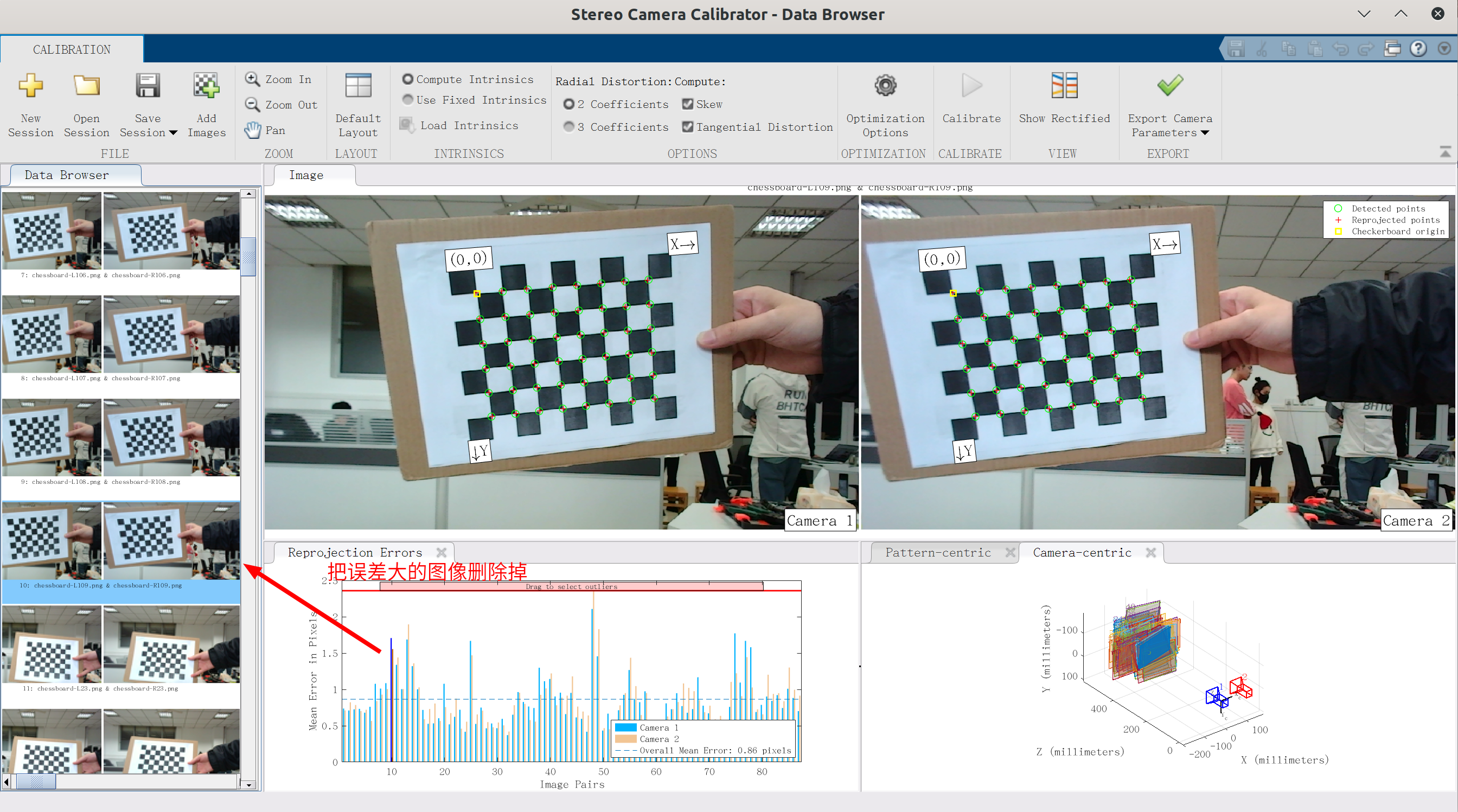Toggle the Skew checkbox

(688, 104)
